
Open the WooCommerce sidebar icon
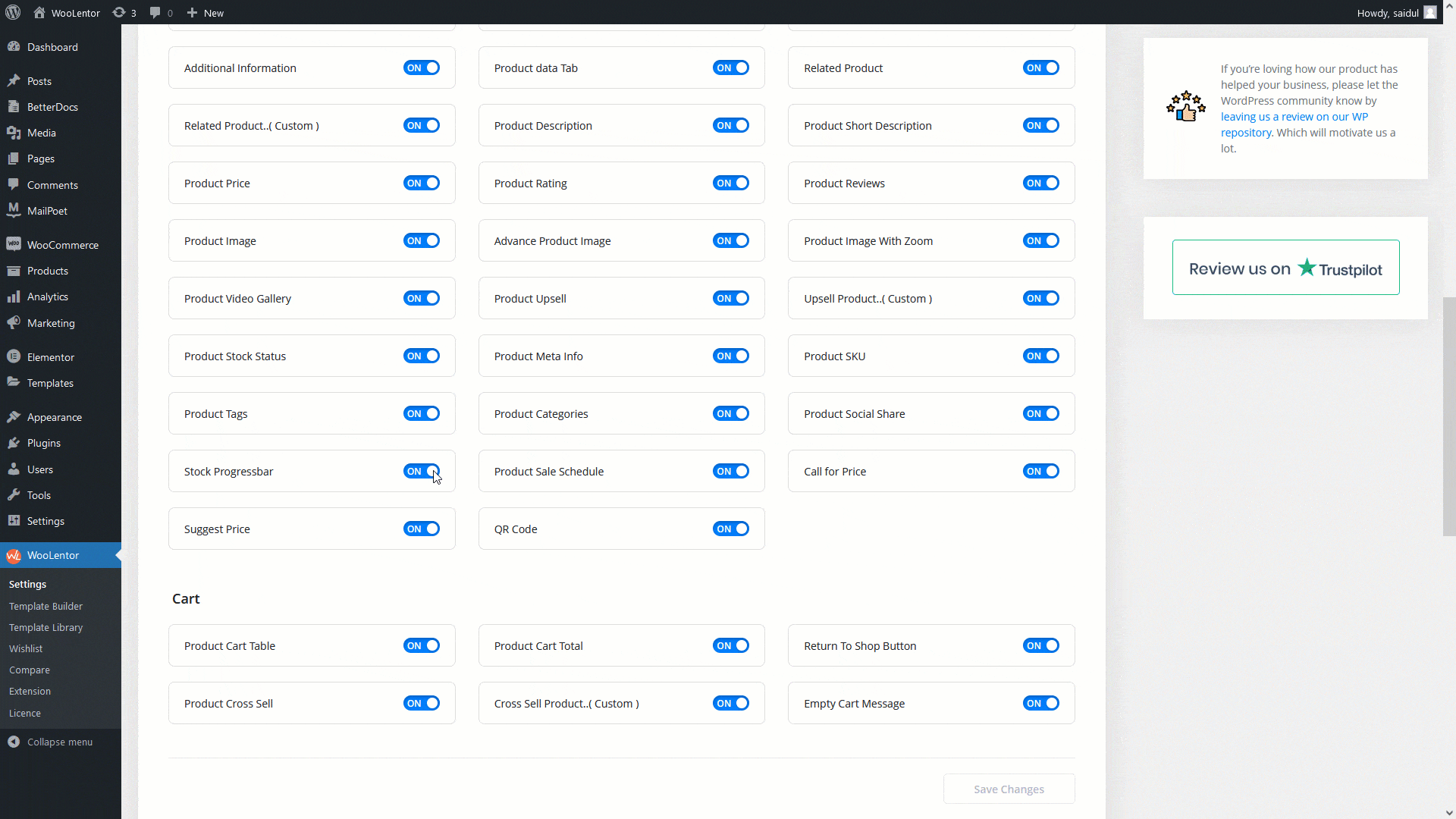pyautogui.click(x=14, y=244)
